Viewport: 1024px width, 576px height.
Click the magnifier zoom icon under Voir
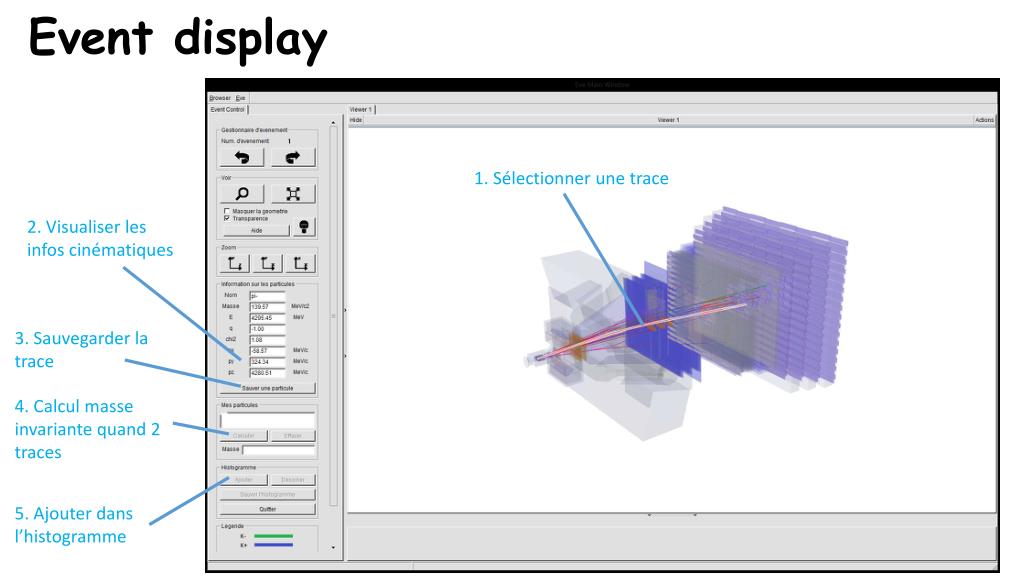pos(242,194)
